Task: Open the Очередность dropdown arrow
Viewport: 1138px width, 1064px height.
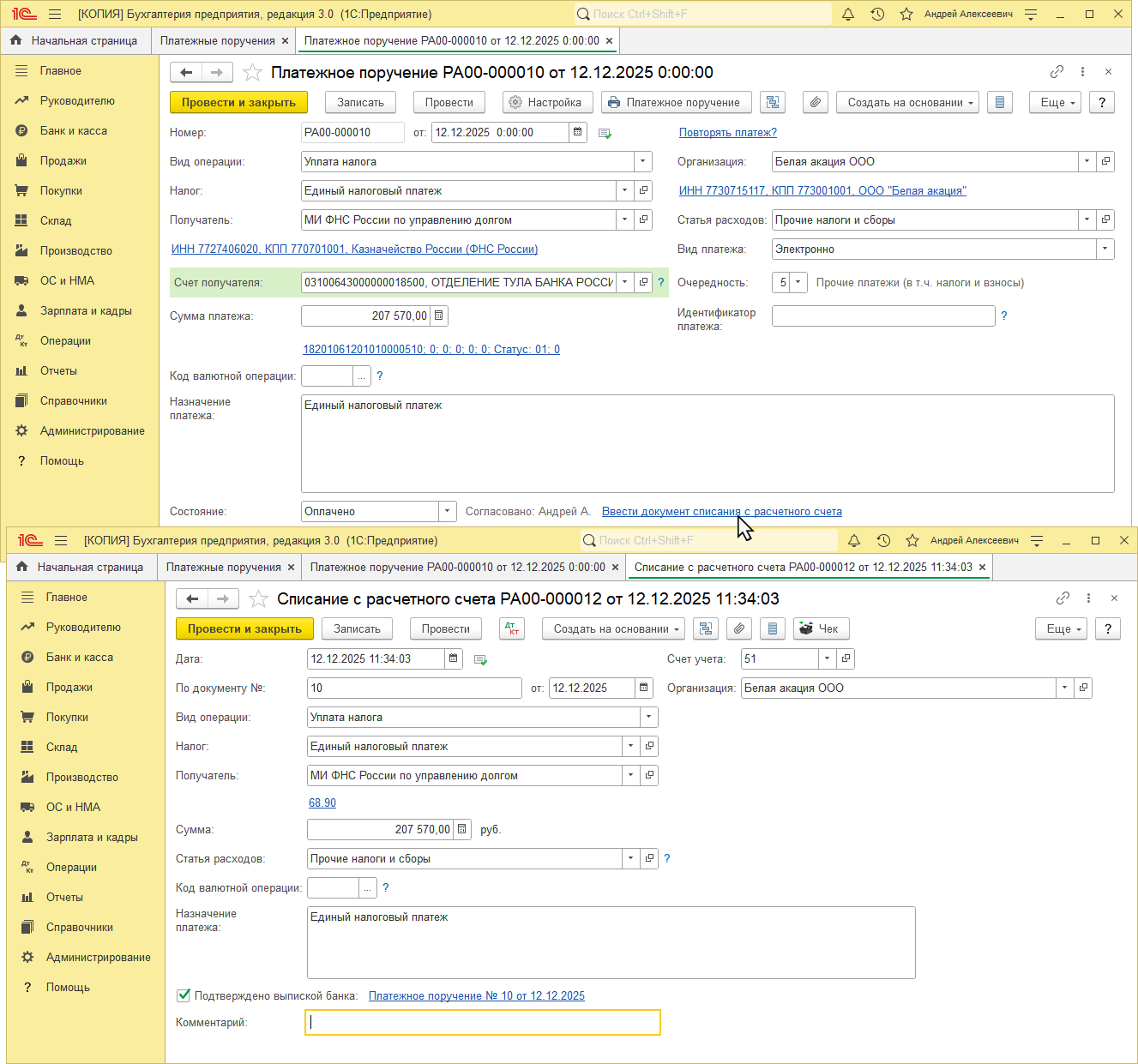Action: 798,282
